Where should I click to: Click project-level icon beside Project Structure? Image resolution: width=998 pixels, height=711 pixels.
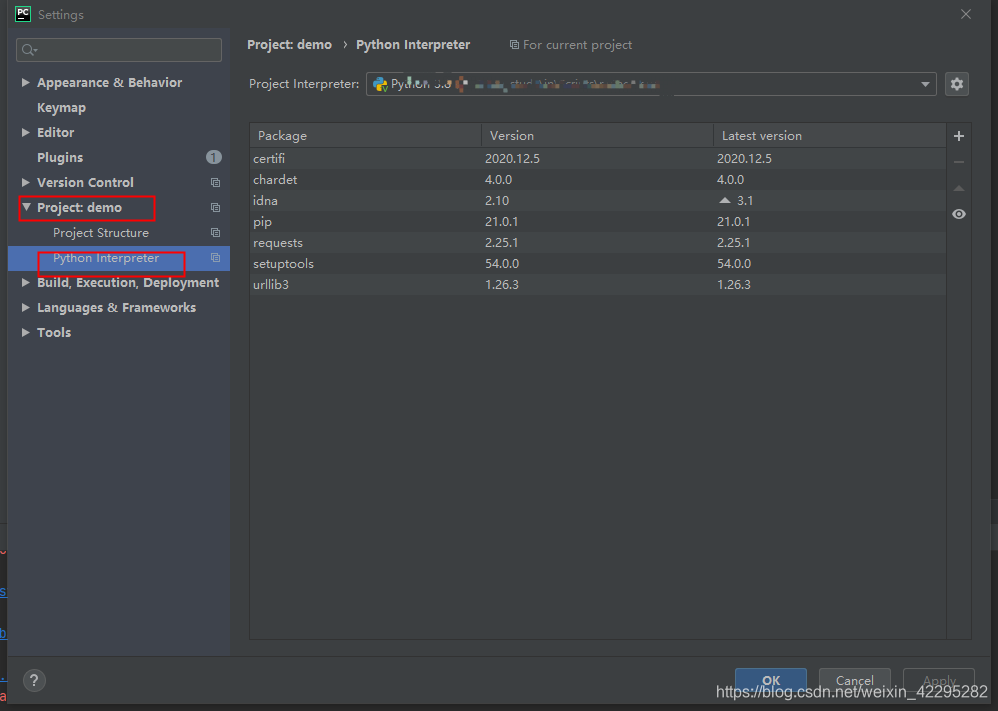coord(215,233)
